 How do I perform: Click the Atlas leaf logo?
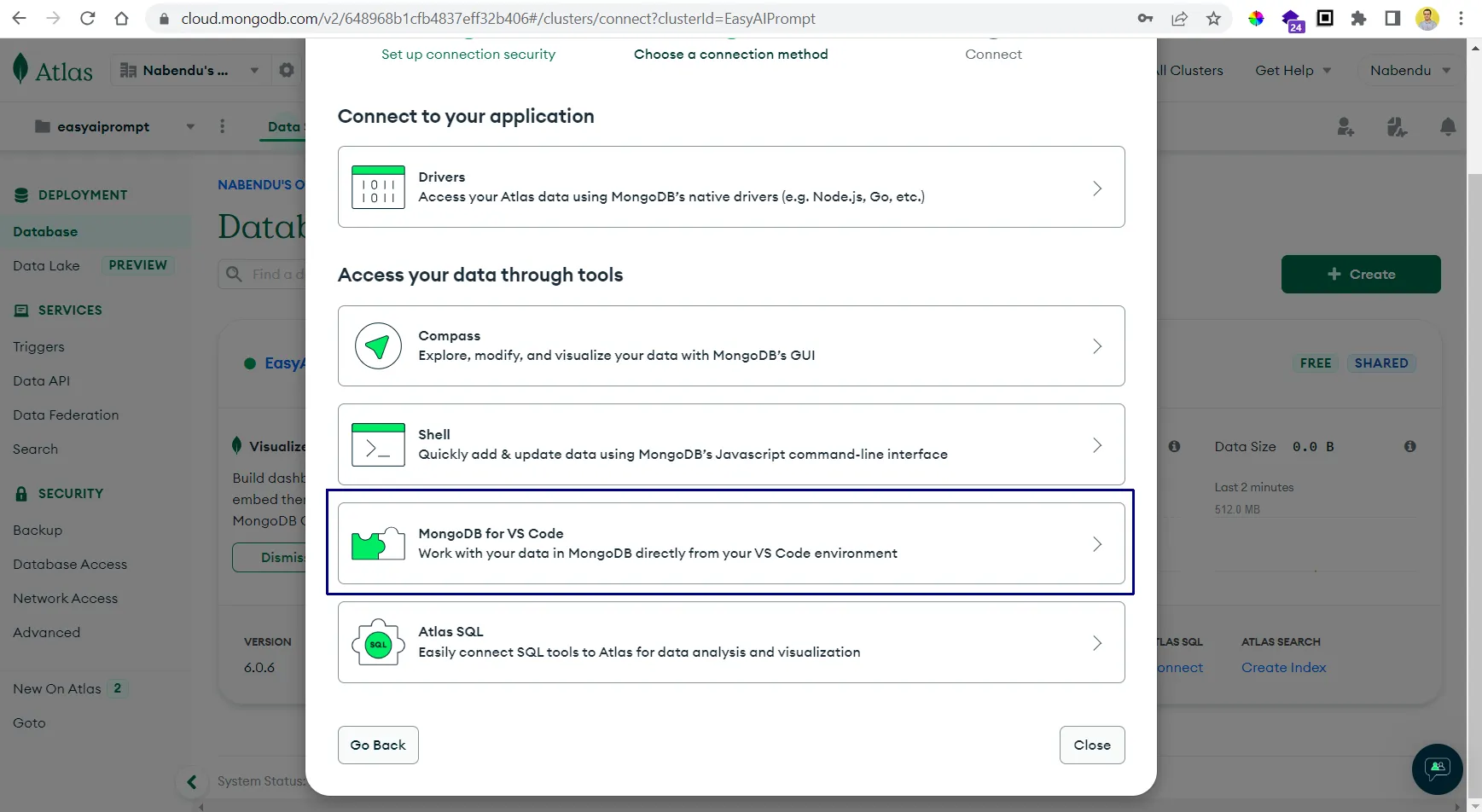[x=20, y=69]
